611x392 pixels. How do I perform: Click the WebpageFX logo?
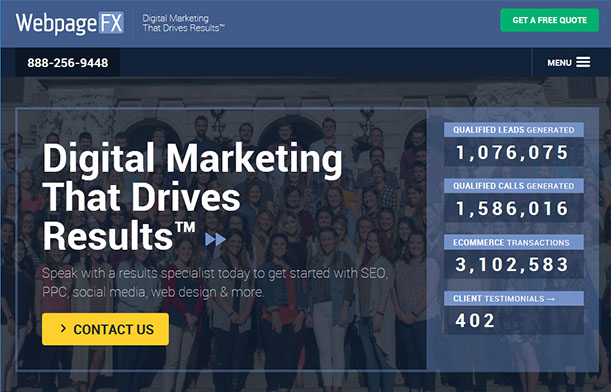[70, 23]
